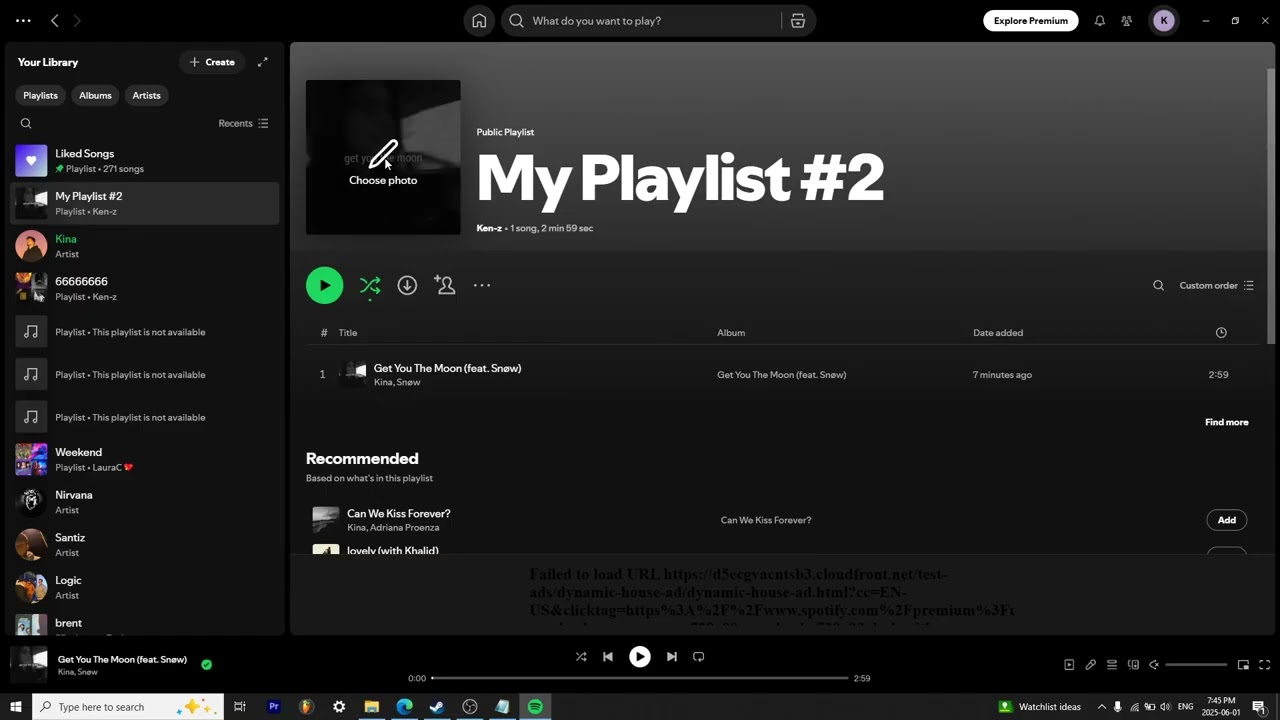Toggle Now Playing view
The image size is (1280, 720).
[1069, 665]
